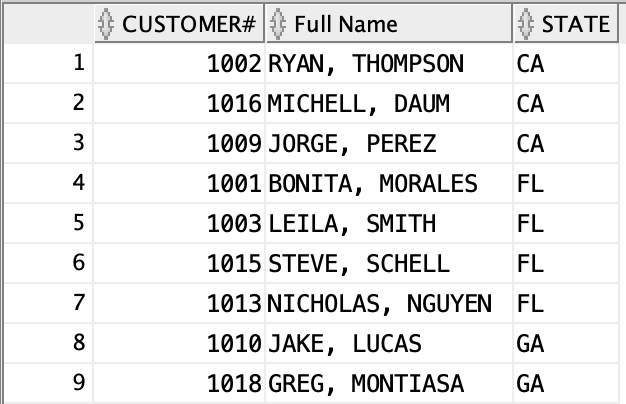Click customer number 1009 cell
Viewport: 626px width, 404px height.
point(234,143)
